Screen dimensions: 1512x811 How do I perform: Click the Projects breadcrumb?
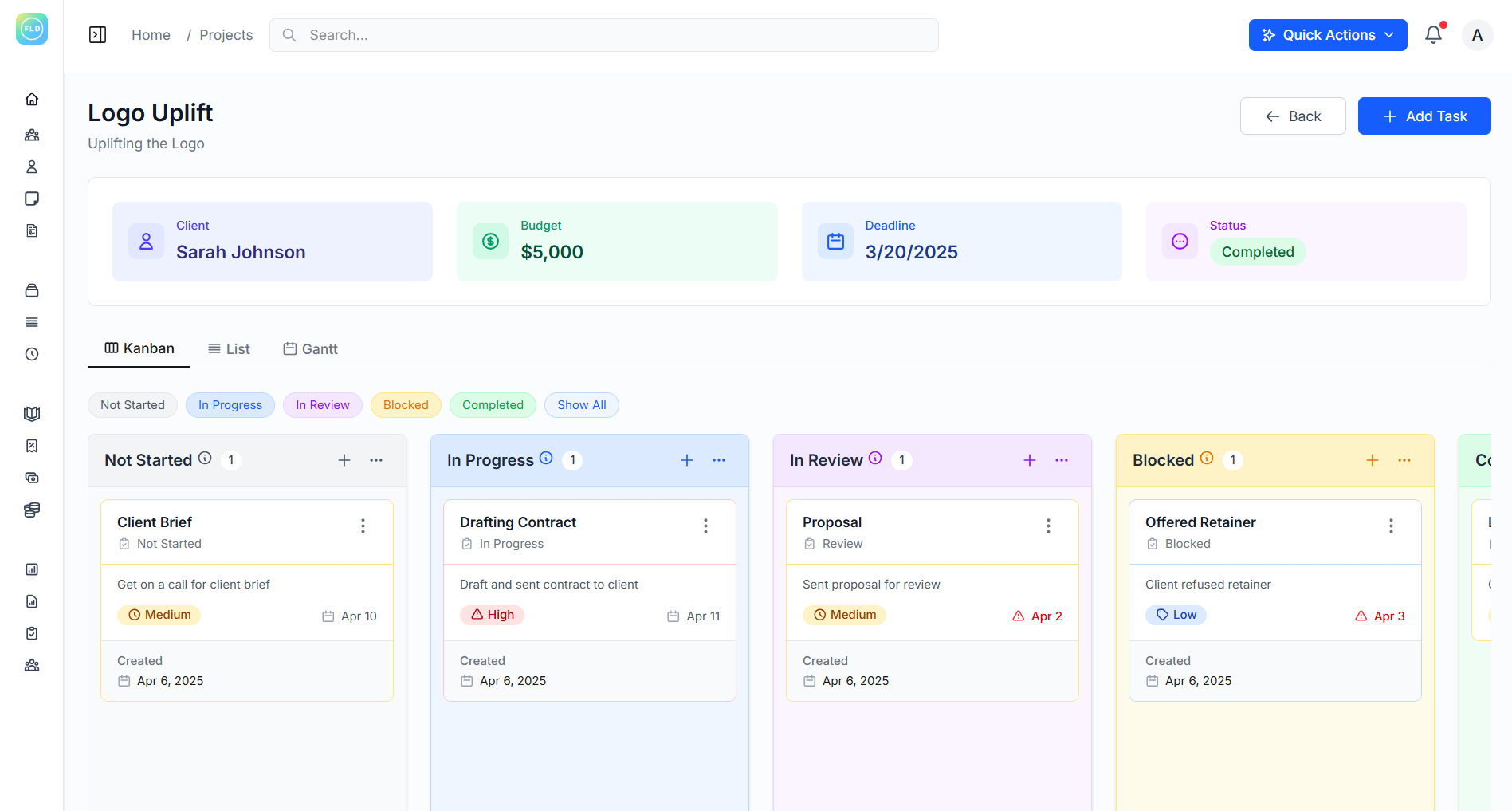point(226,35)
